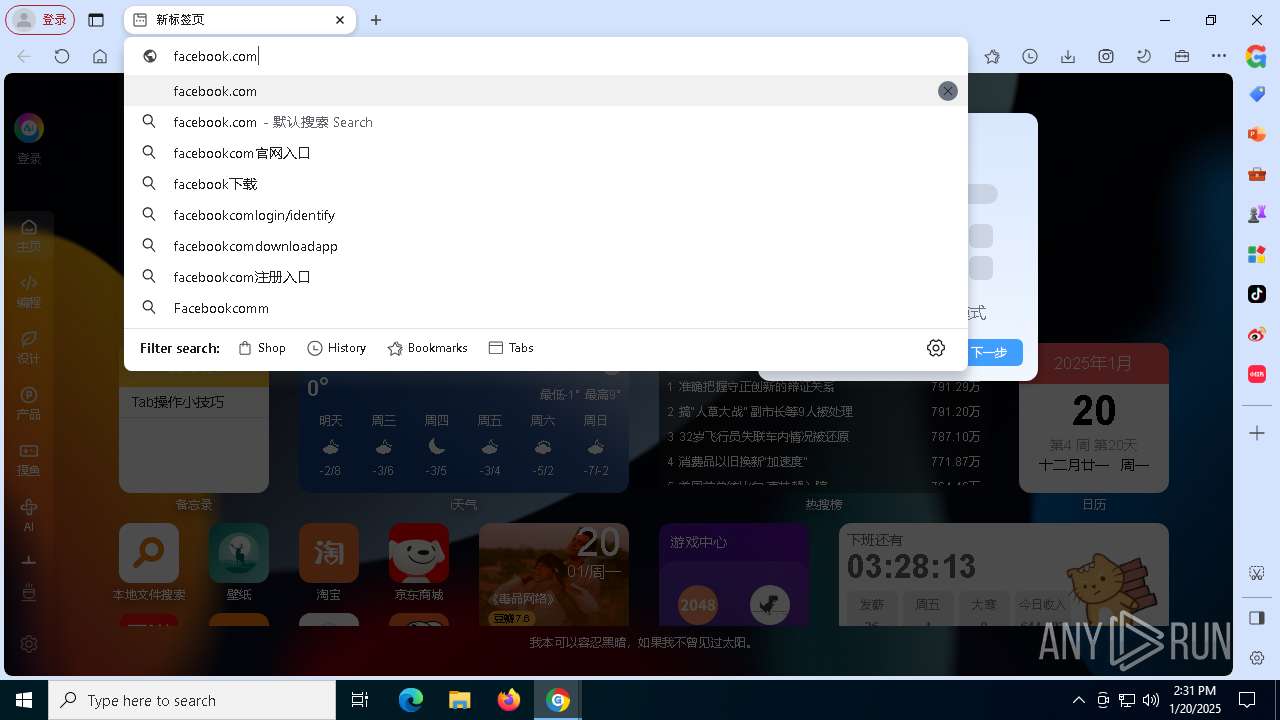The height and width of the screenshot is (720, 1280).
Task: Go to the home page icon
Action: 100,57
